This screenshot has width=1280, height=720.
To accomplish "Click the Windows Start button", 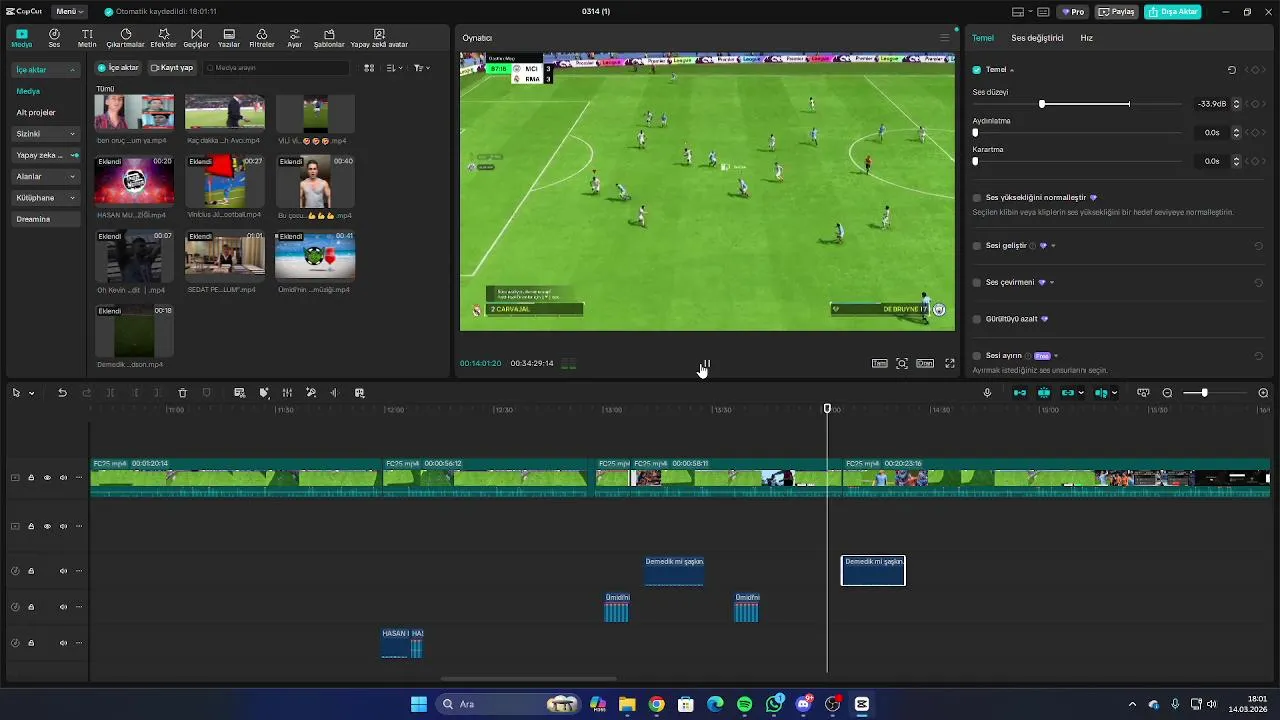I will pos(419,704).
